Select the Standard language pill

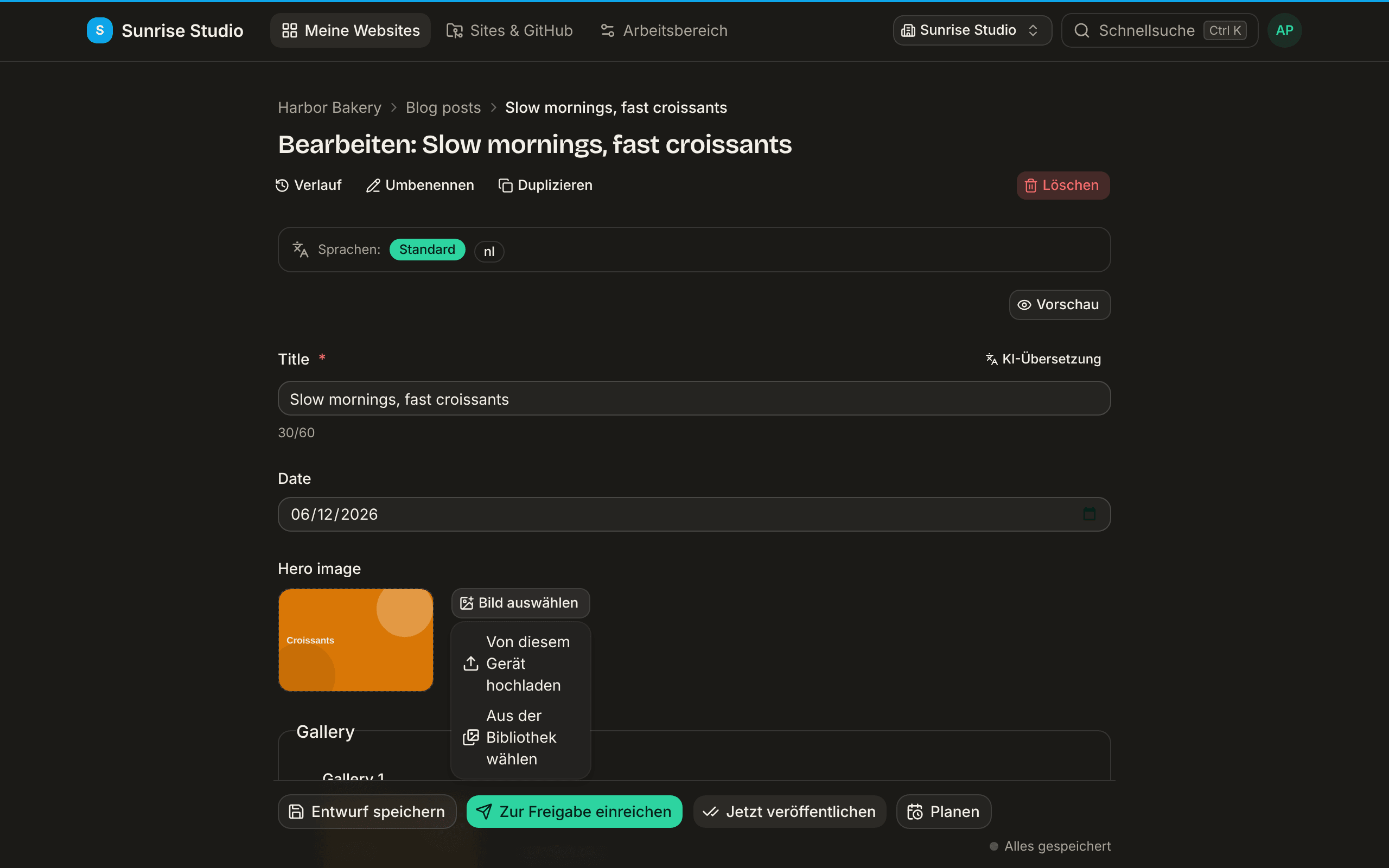point(427,250)
